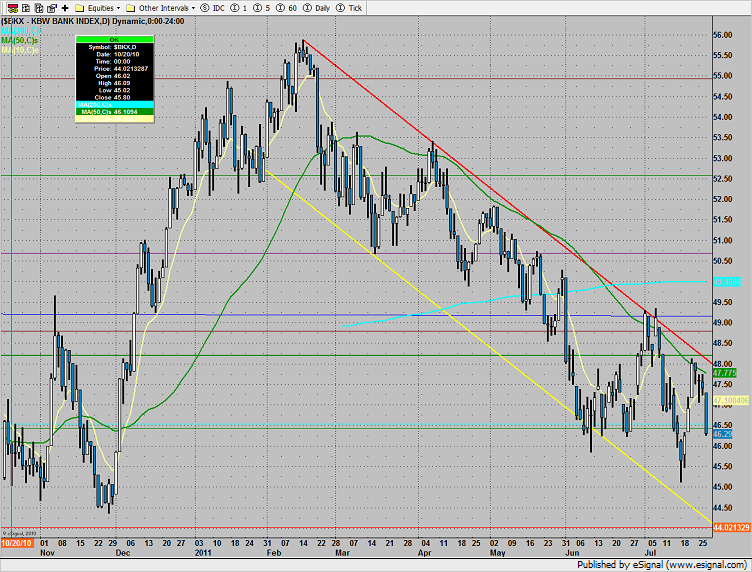Click the second toolbar icon with arrows

[x=27, y=8]
